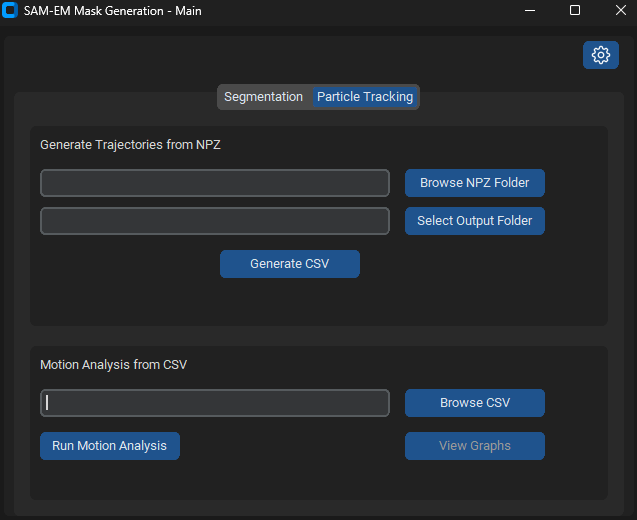Screen dimensions: 637x520
Task: Maximize the SAM-EM Mask Generation window
Action: [574, 10]
